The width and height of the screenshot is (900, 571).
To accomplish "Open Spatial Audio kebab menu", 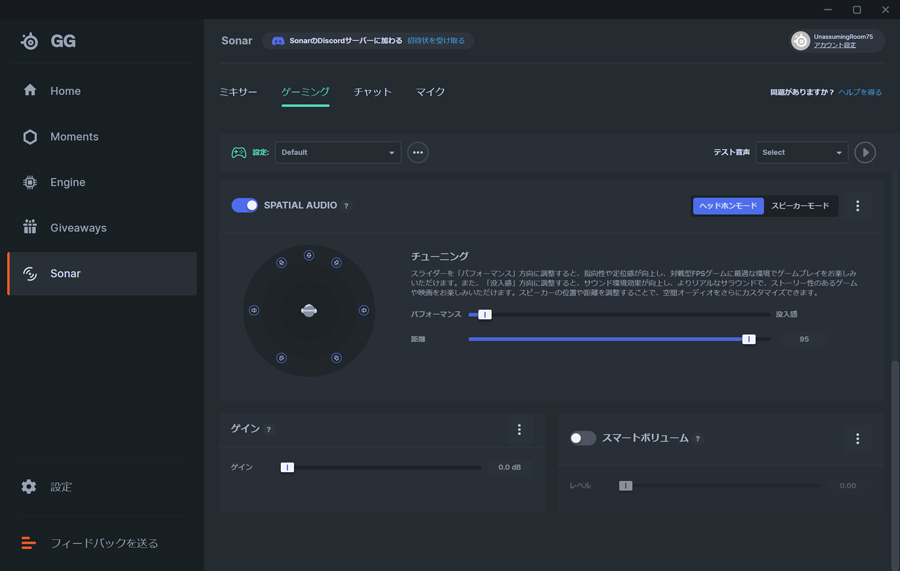I will tap(858, 205).
